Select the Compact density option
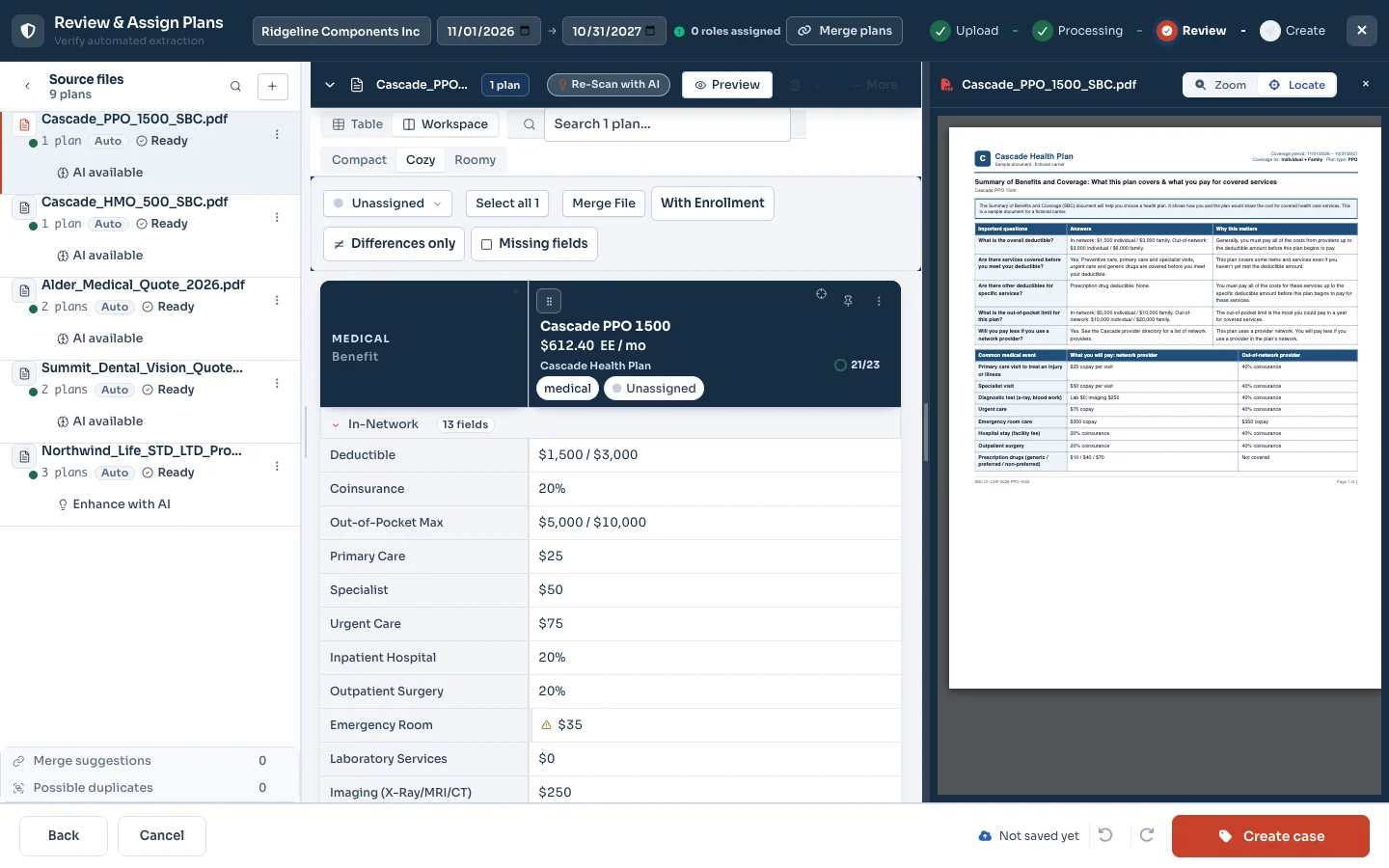 point(359,160)
